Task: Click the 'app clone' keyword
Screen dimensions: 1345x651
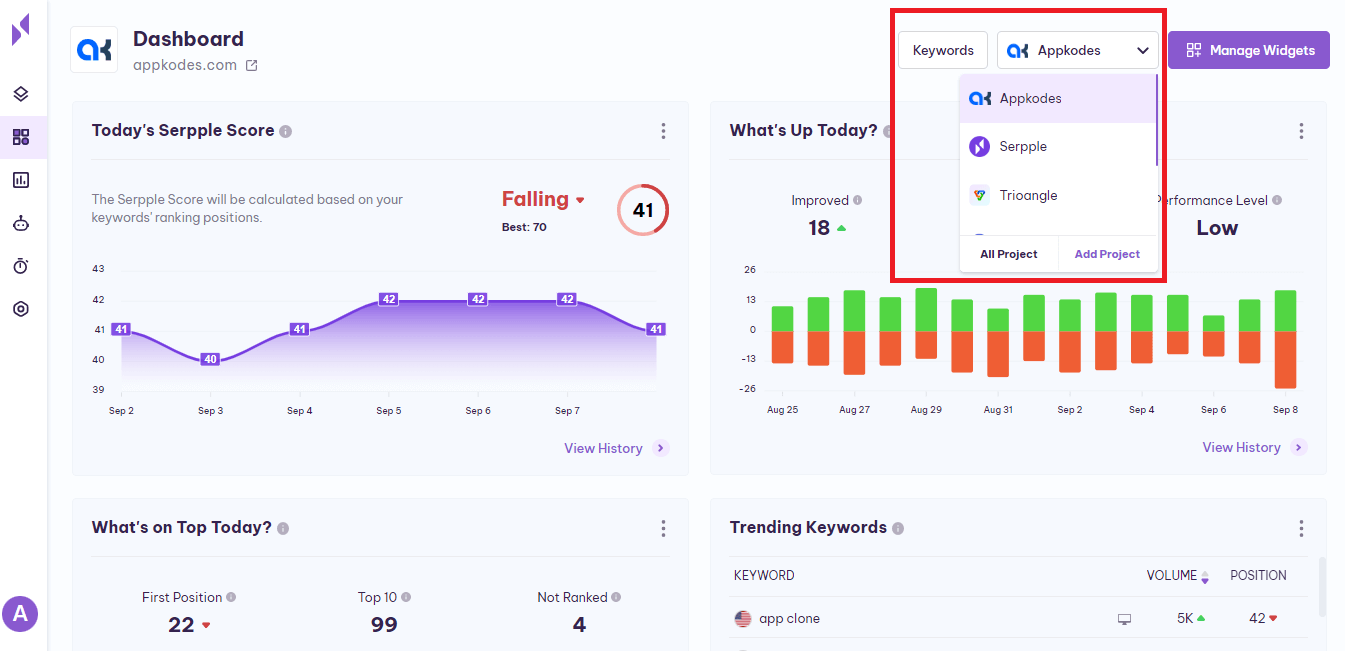Action: pyautogui.click(x=789, y=619)
